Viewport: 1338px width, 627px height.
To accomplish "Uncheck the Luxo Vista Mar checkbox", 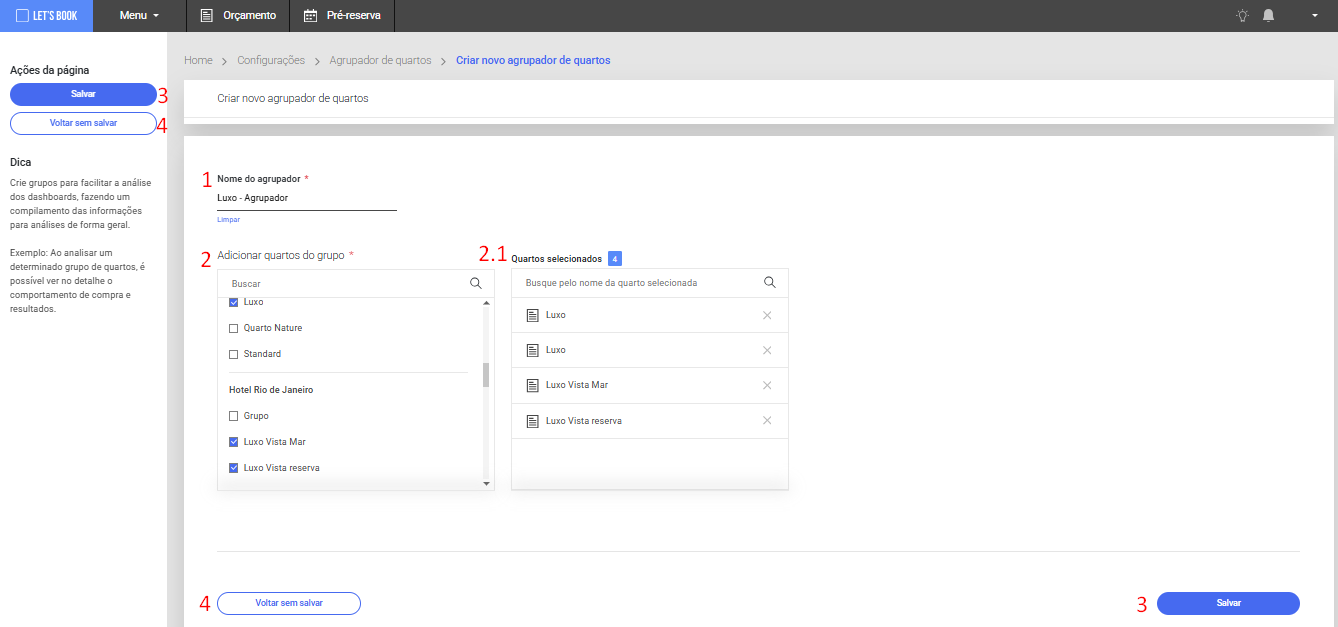I will (234, 442).
